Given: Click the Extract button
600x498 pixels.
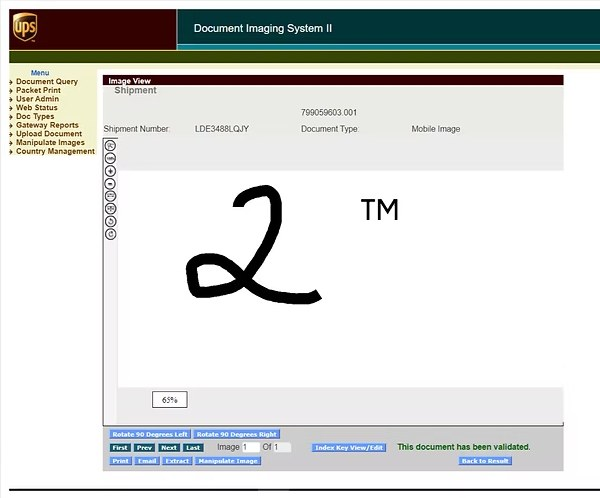Looking at the screenshot, I should [177, 461].
